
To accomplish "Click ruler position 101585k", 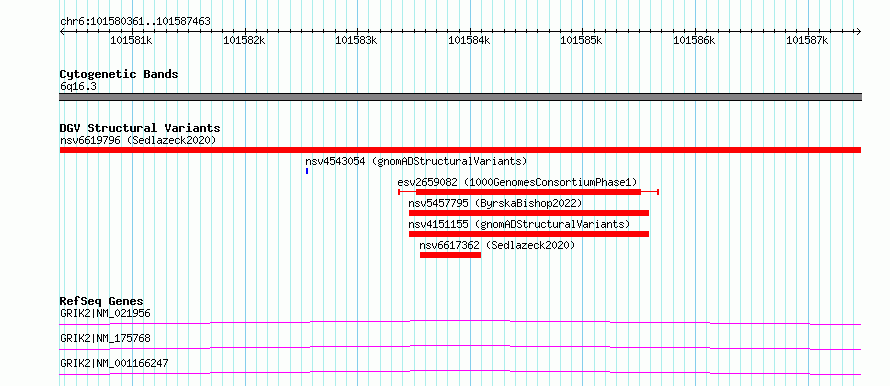I will (x=582, y=40).
